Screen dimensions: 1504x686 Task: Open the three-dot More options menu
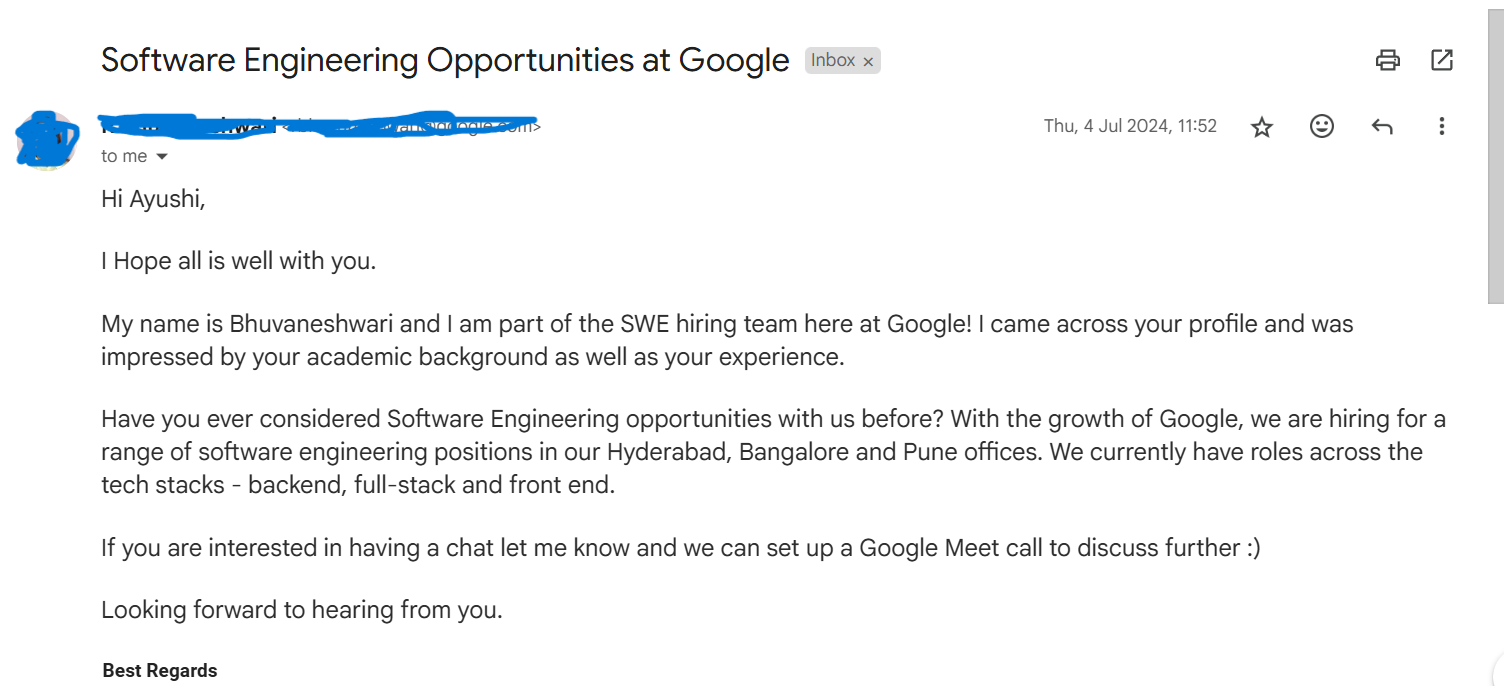[1442, 126]
